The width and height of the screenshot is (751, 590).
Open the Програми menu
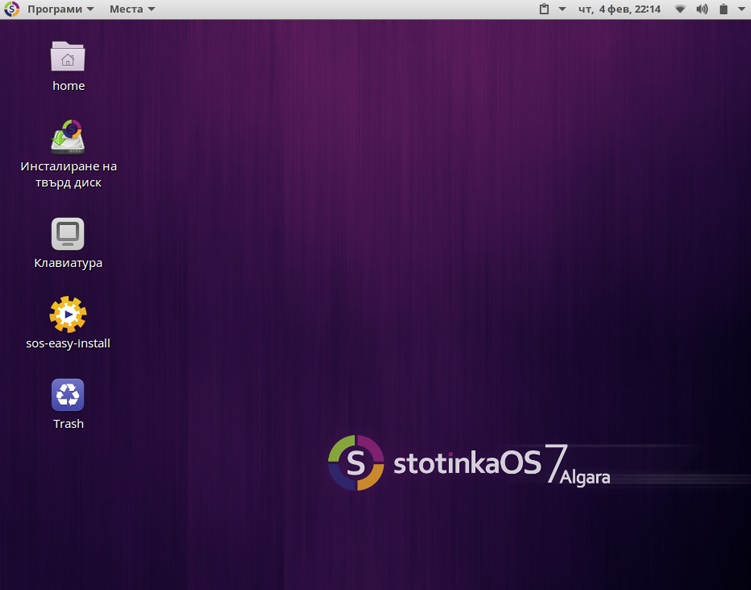tap(60, 9)
